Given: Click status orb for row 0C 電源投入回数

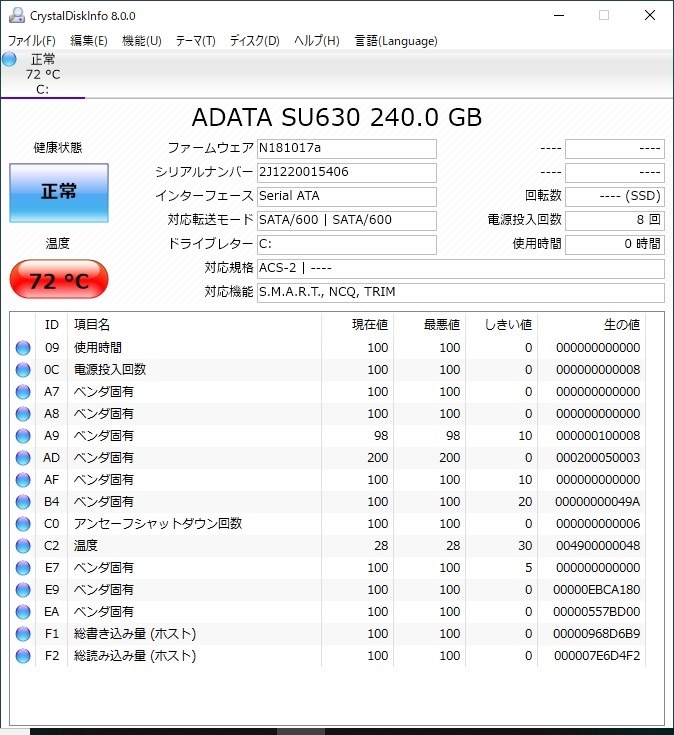Looking at the screenshot, I should pyautogui.click(x=23, y=370).
